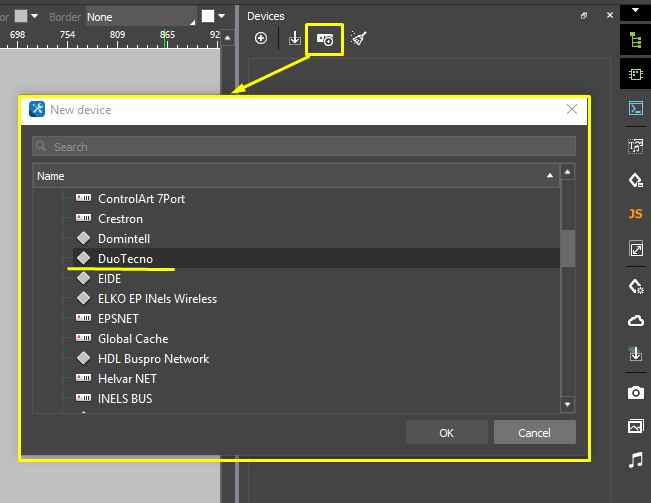Open the music note sounds panel
The height and width of the screenshot is (503, 651).
click(x=635, y=460)
